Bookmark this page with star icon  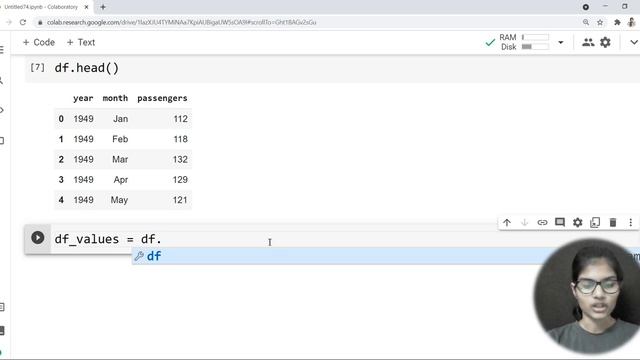[x=600, y=22]
